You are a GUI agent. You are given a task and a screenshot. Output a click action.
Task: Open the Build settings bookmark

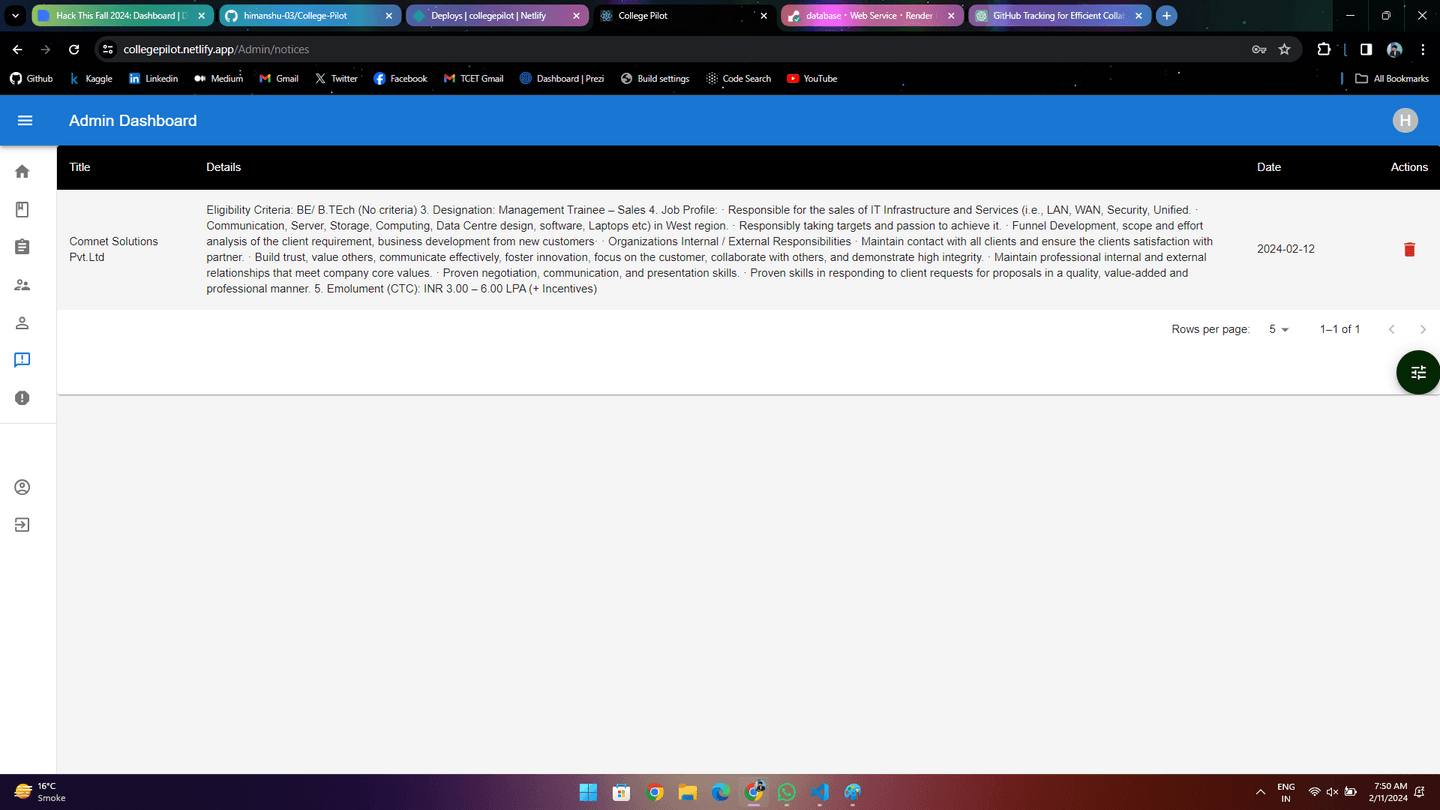(655, 78)
